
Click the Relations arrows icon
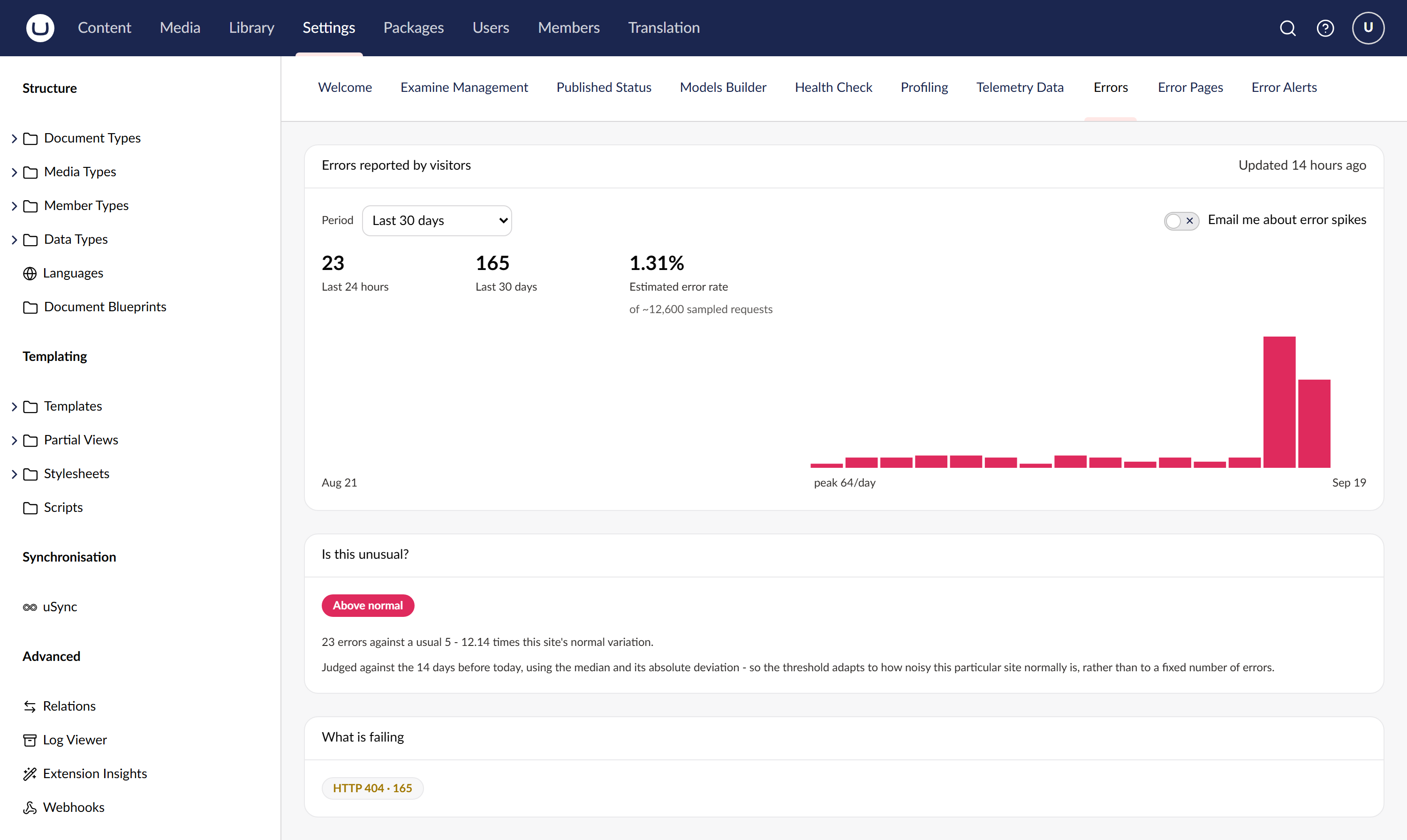click(x=30, y=706)
